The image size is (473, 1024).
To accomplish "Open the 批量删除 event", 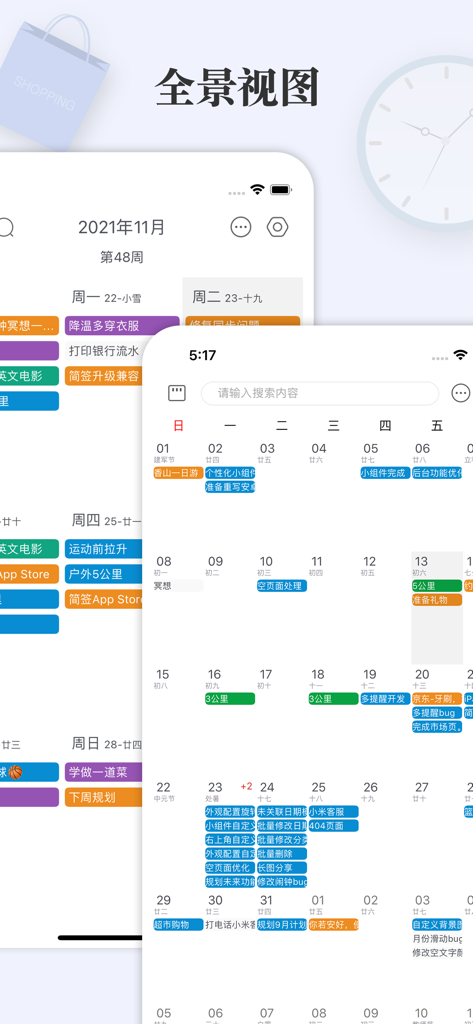I will [282, 854].
